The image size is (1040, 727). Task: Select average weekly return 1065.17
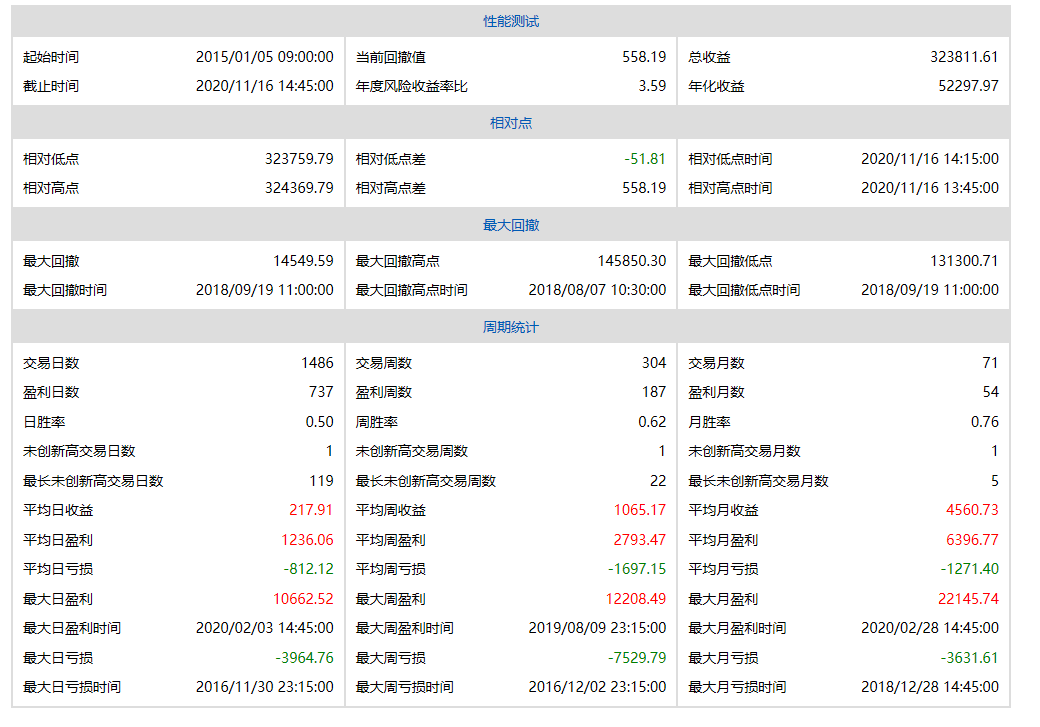(x=639, y=511)
